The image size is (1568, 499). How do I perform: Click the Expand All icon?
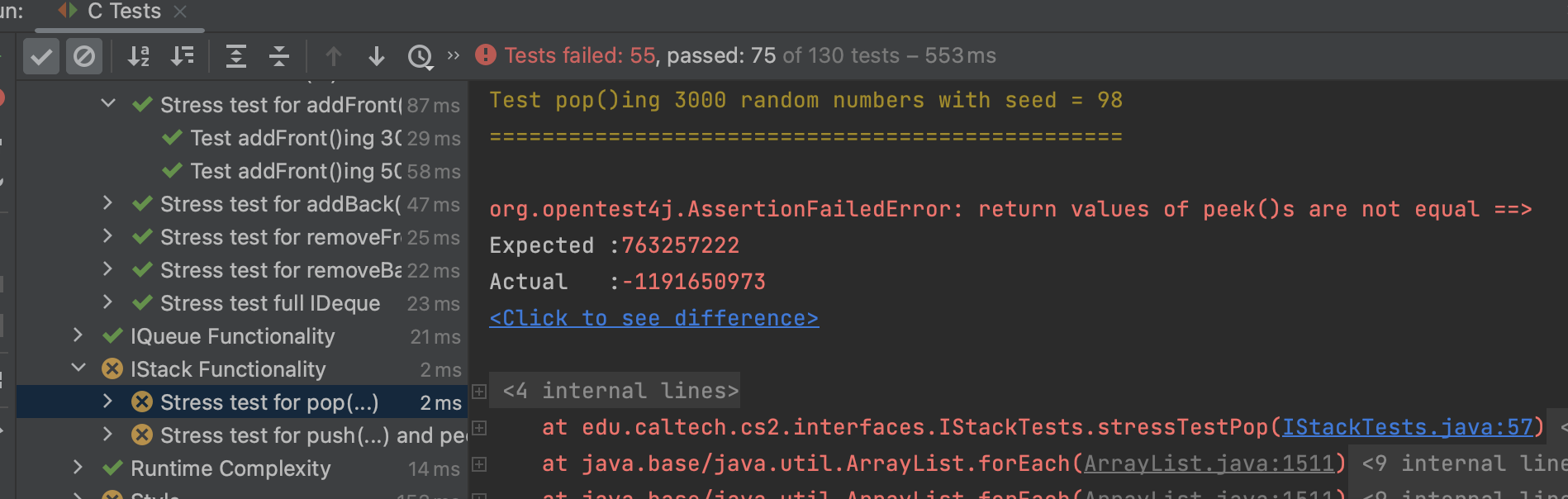click(236, 56)
